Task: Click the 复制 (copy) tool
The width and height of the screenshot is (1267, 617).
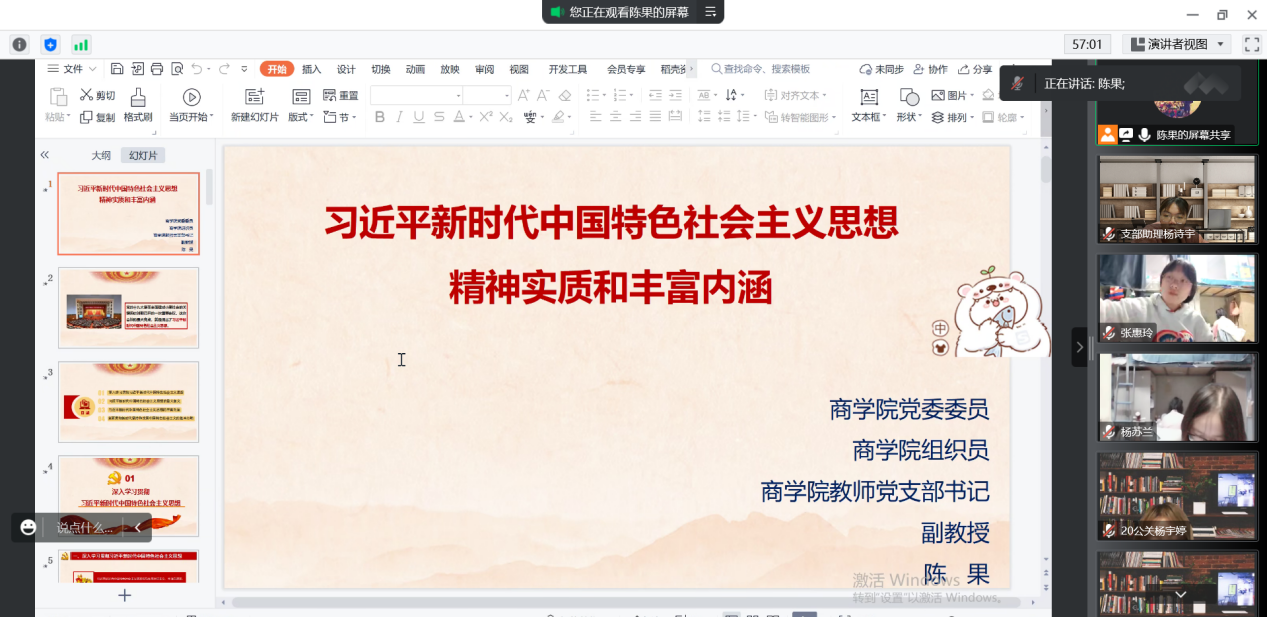Action: pyautogui.click(x=98, y=117)
